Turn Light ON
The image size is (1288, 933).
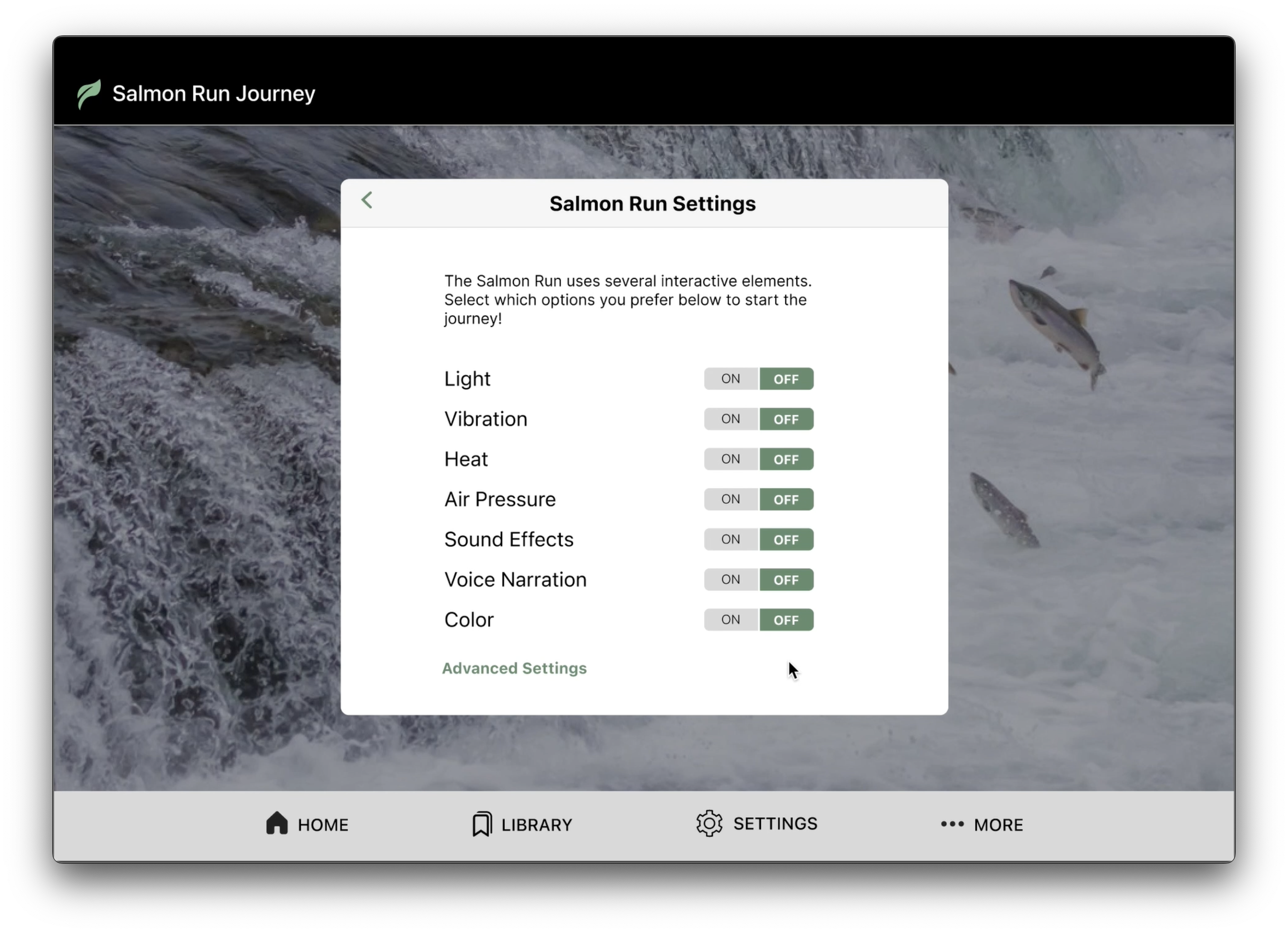[x=731, y=379]
